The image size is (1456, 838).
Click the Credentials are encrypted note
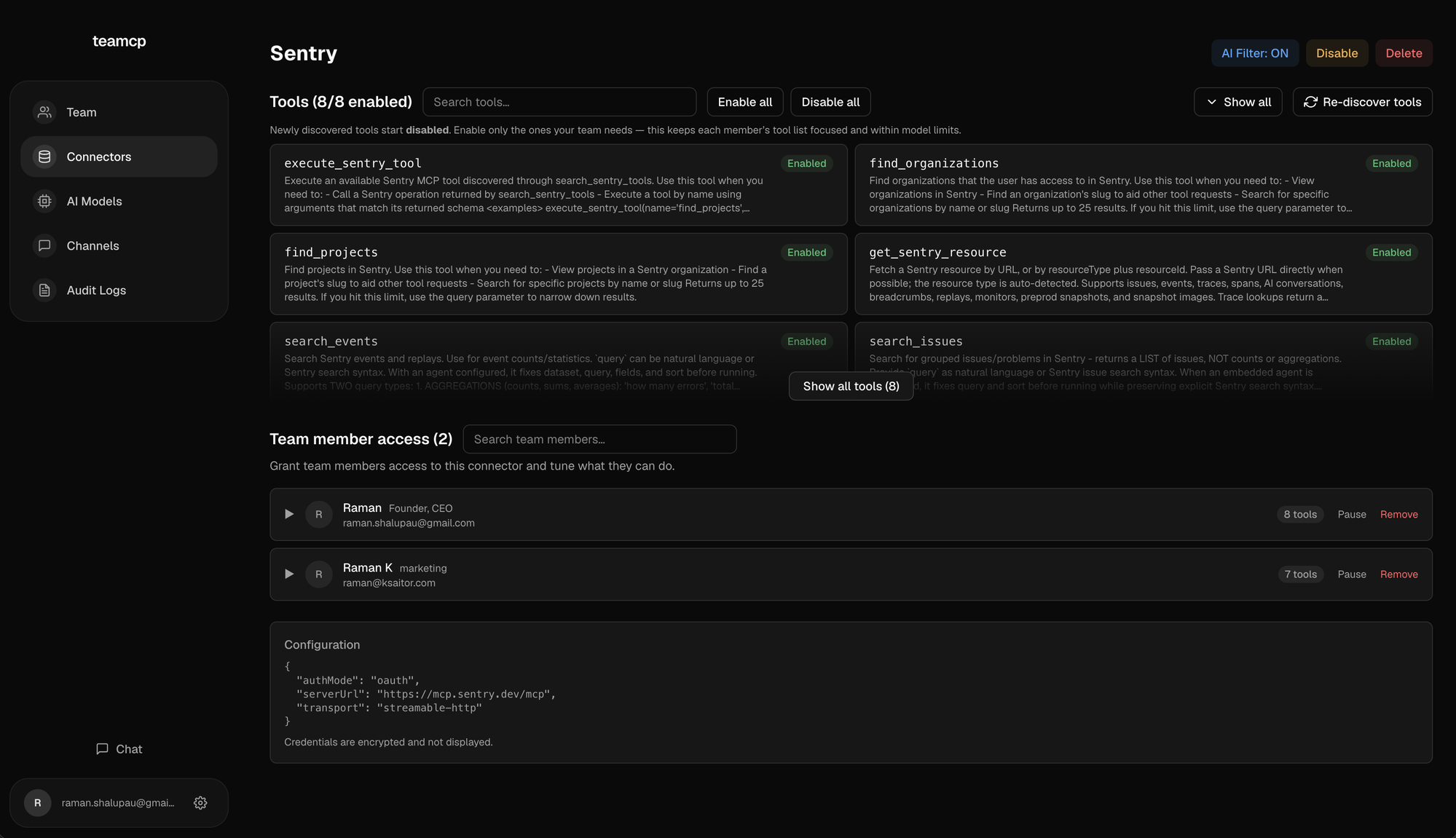tap(388, 742)
